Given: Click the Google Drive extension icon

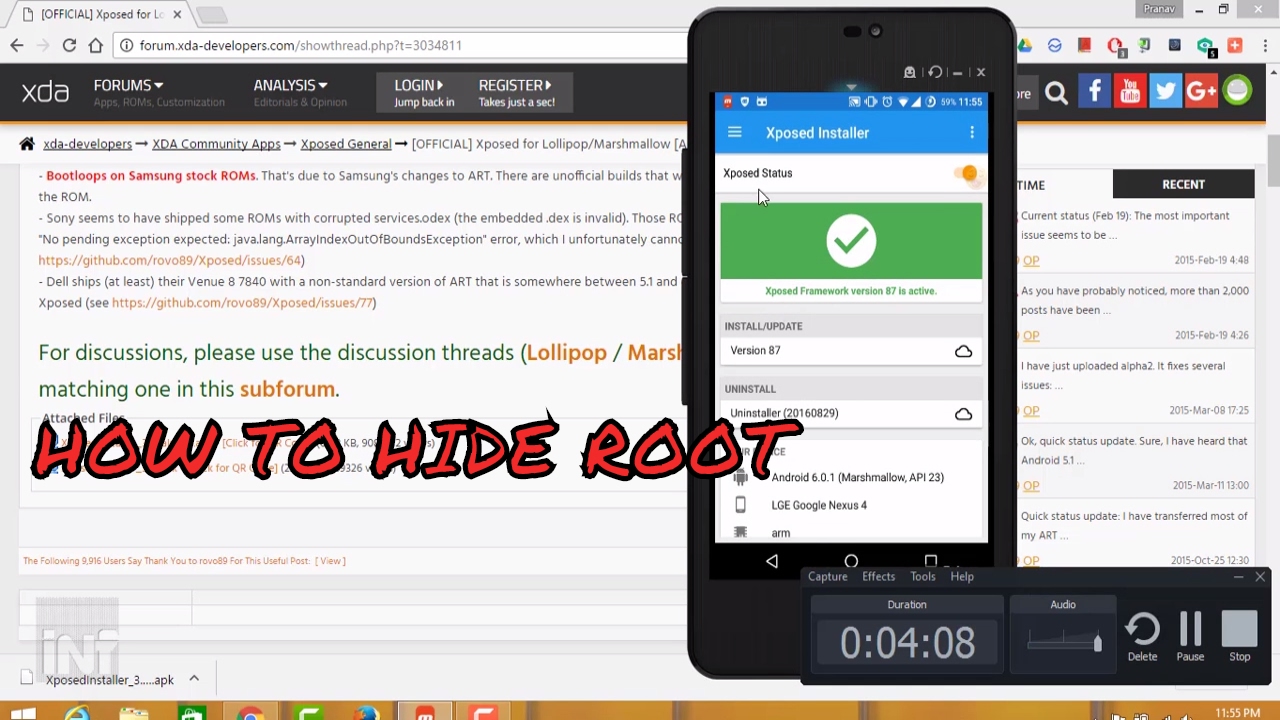Looking at the screenshot, I should coord(1025,45).
